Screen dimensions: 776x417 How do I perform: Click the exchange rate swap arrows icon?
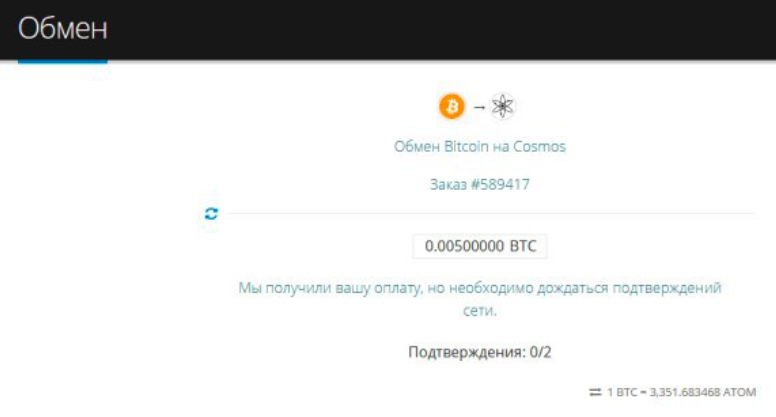coord(595,392)
